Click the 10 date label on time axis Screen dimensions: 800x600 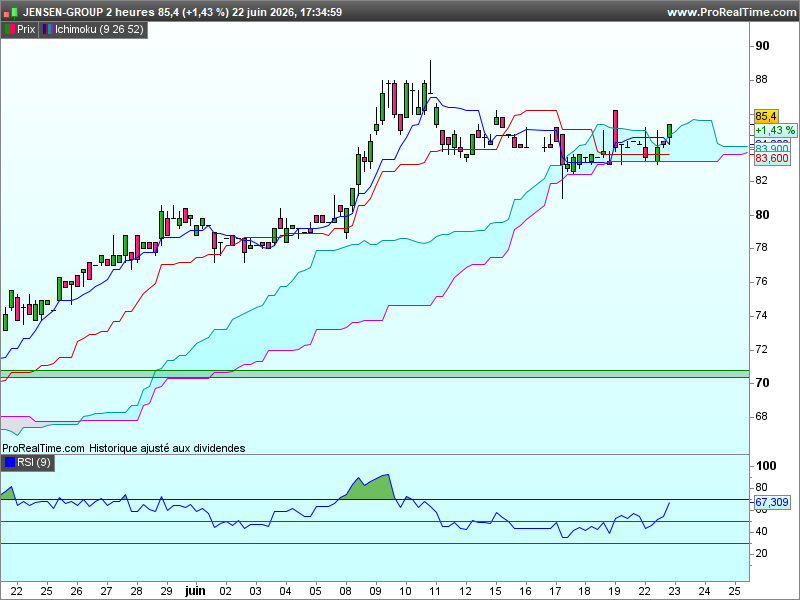pos(405,592)
